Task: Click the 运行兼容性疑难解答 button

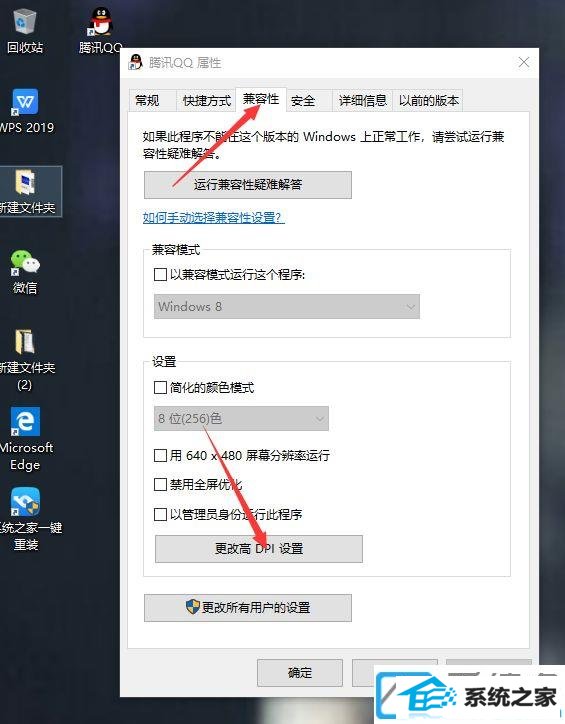Action: click(248, 185)
